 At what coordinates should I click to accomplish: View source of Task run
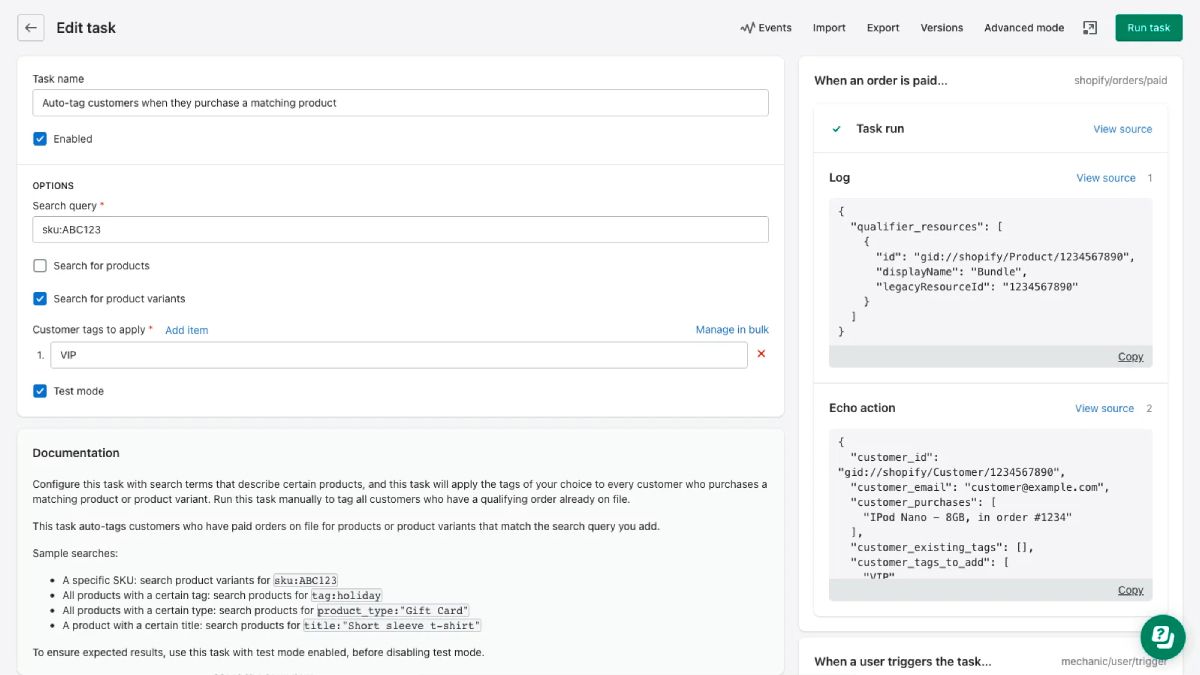[x=1122, y=129]
